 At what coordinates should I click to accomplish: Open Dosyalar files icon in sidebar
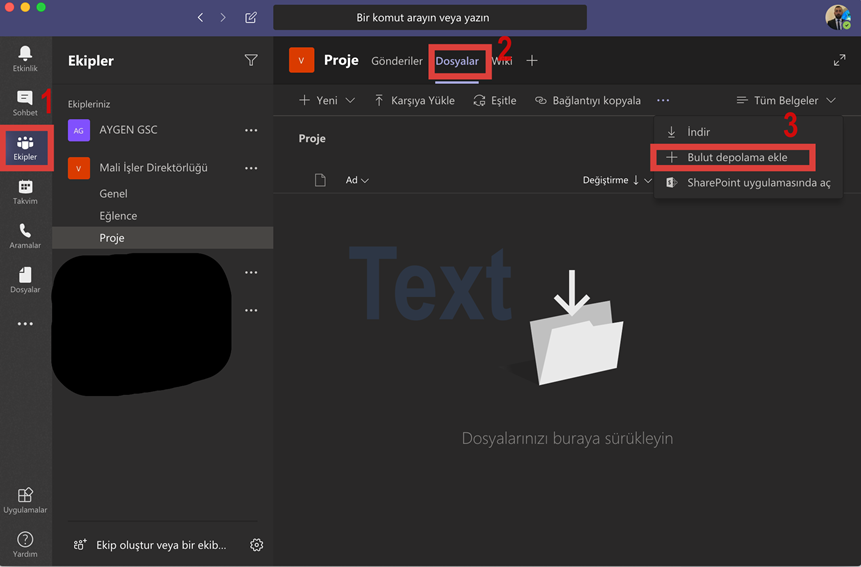point(25,279)
